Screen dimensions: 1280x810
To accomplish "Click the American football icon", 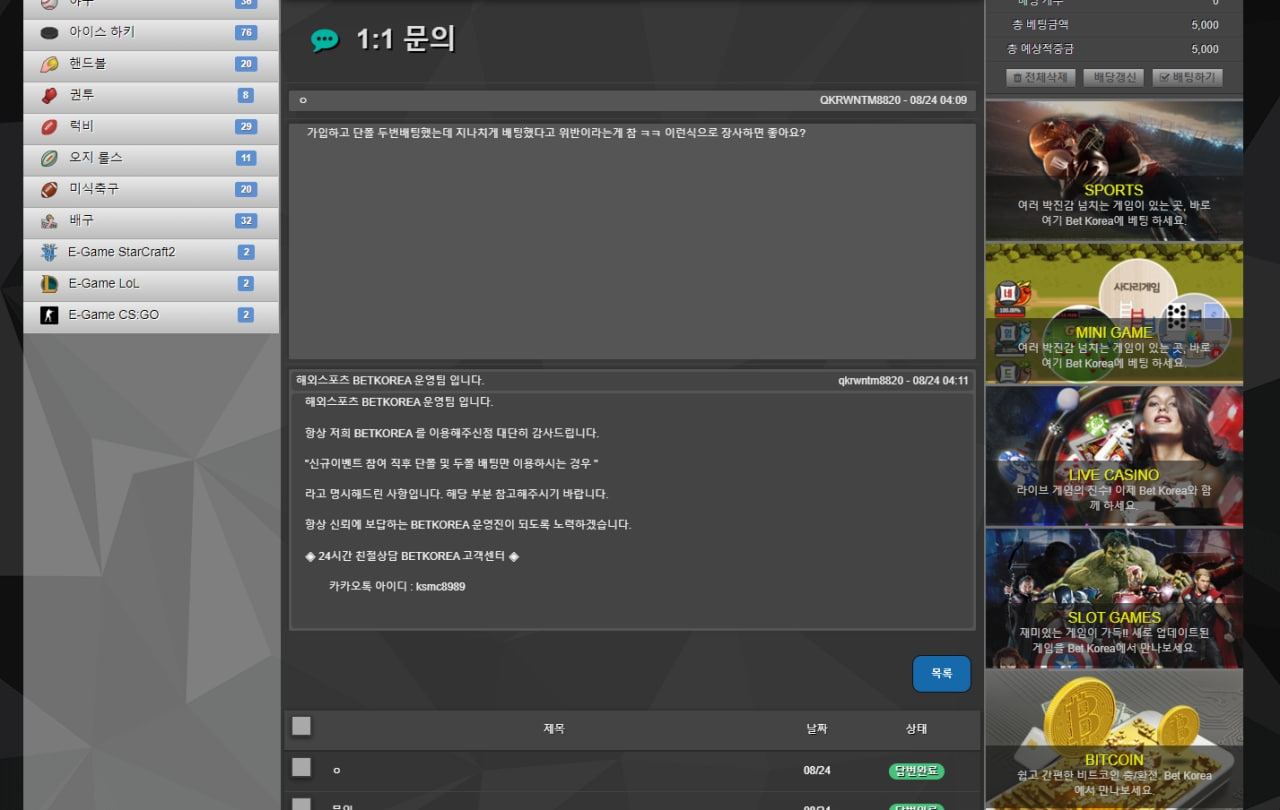I will 49,189.
